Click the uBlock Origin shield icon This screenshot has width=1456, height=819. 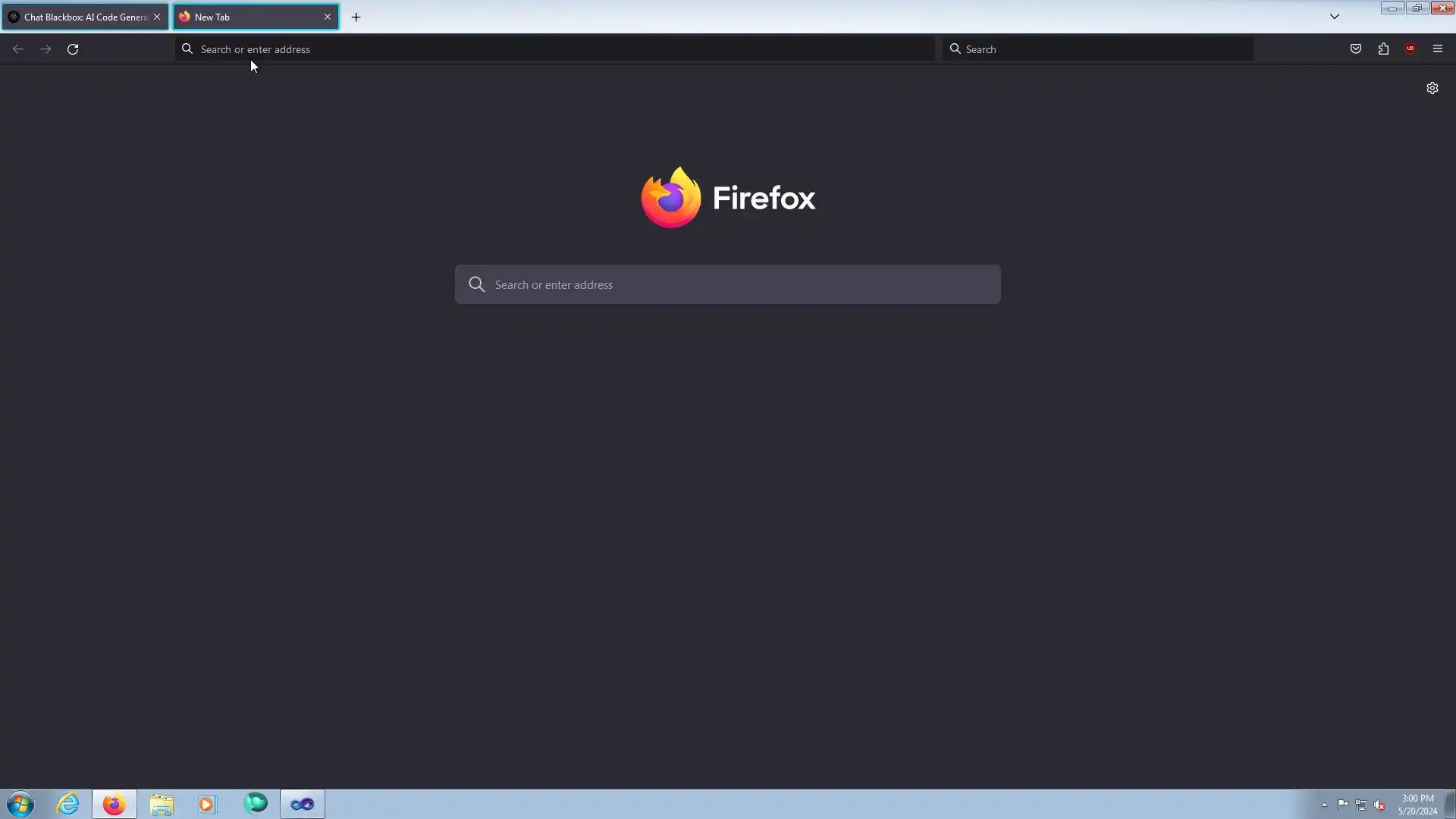click(x=1410, y=49)
